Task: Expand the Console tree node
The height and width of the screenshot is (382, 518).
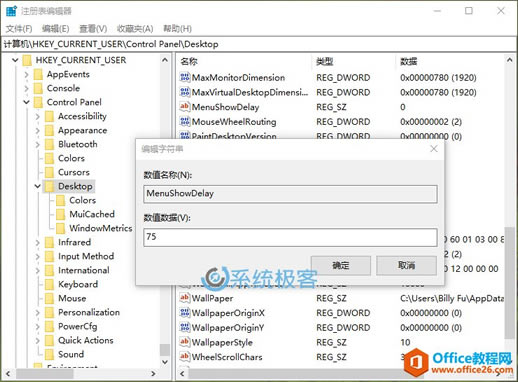Action: click(26, 88)
